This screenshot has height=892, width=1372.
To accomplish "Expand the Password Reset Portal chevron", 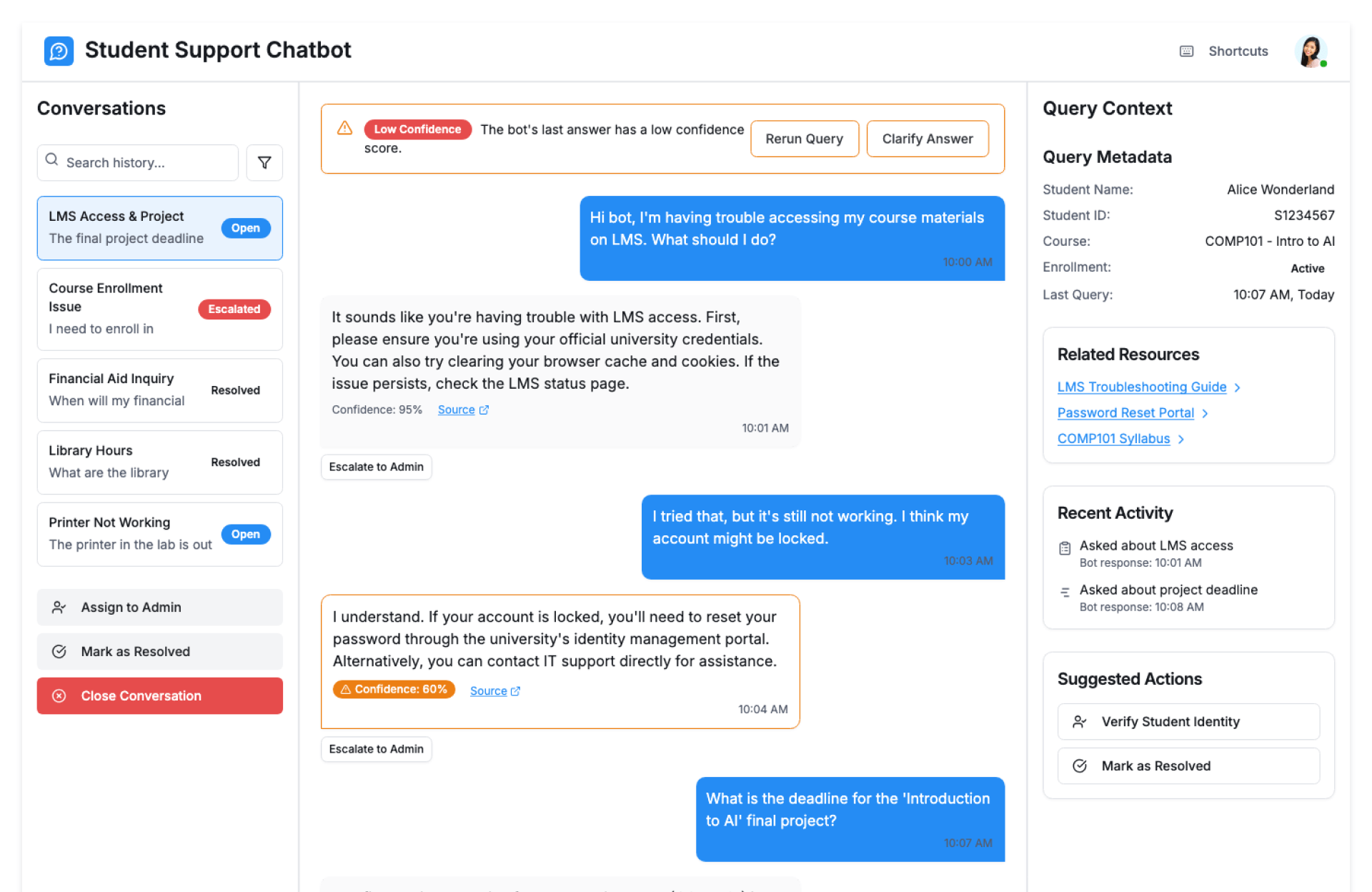I will coord(1206,413).
